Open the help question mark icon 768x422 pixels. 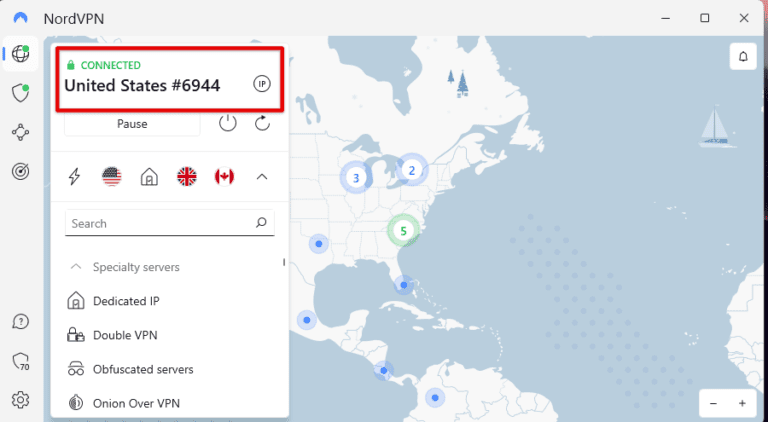(x=20, y=322)
